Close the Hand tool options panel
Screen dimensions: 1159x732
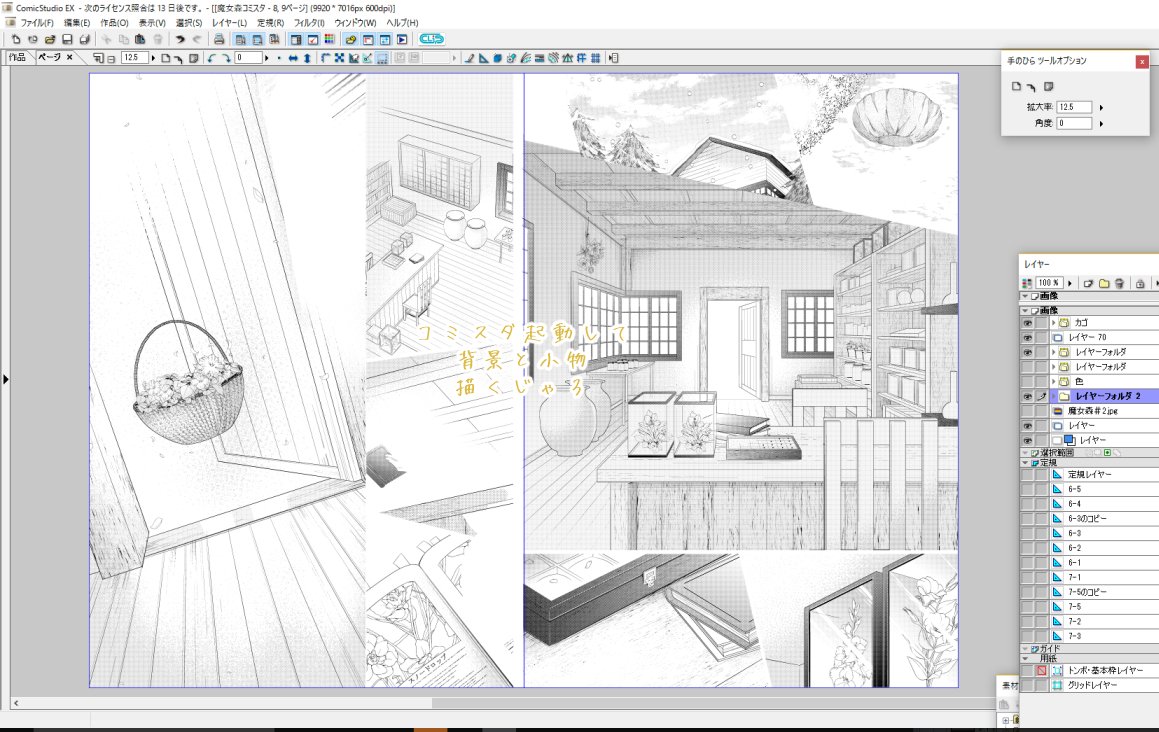click(x=1142, y=62)
